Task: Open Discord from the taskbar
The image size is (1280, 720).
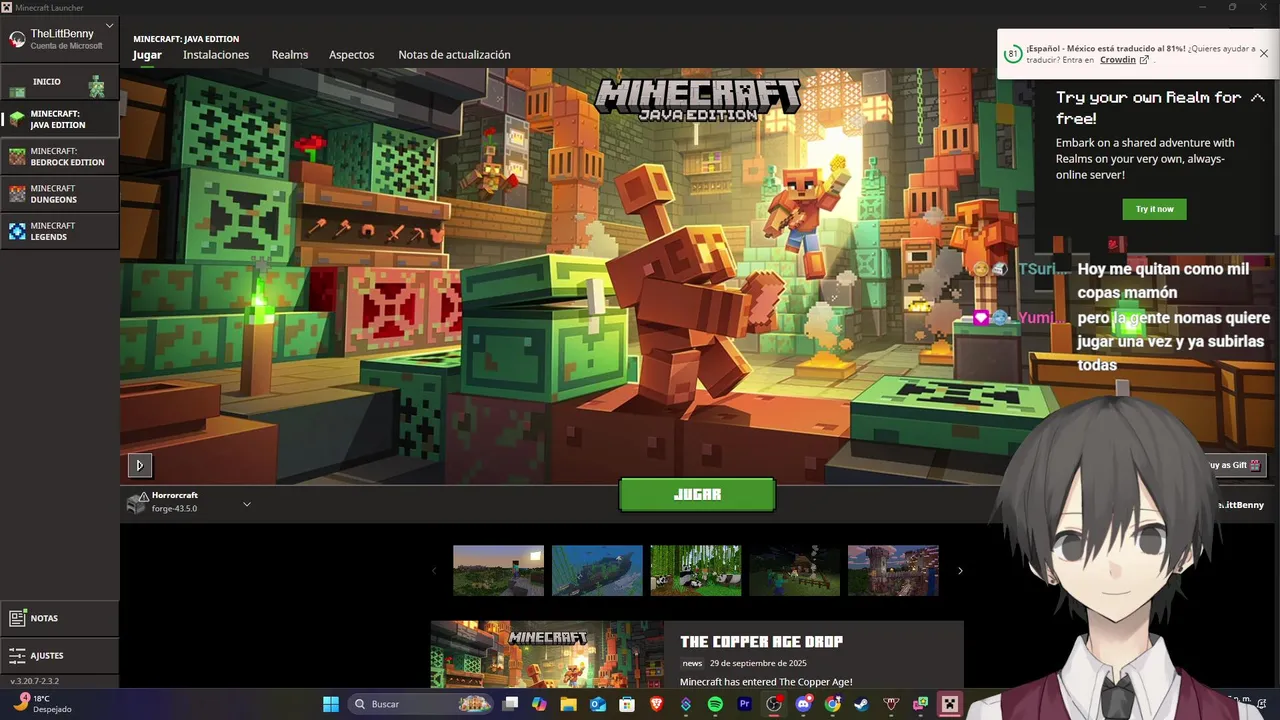Action: [803, 704]
